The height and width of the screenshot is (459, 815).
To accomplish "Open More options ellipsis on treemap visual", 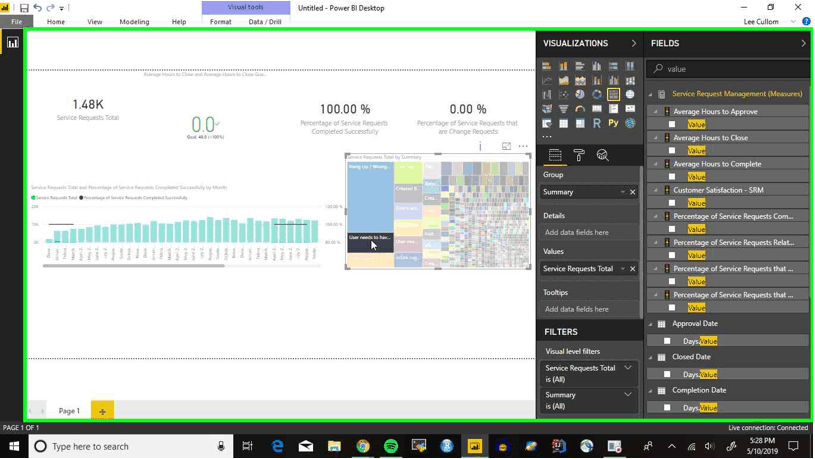I will tap(523, 147).
